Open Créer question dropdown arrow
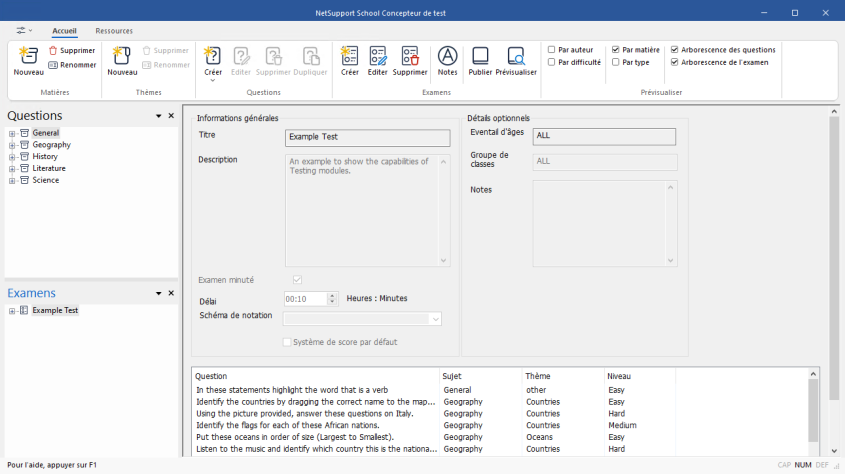 click(212, 80)
